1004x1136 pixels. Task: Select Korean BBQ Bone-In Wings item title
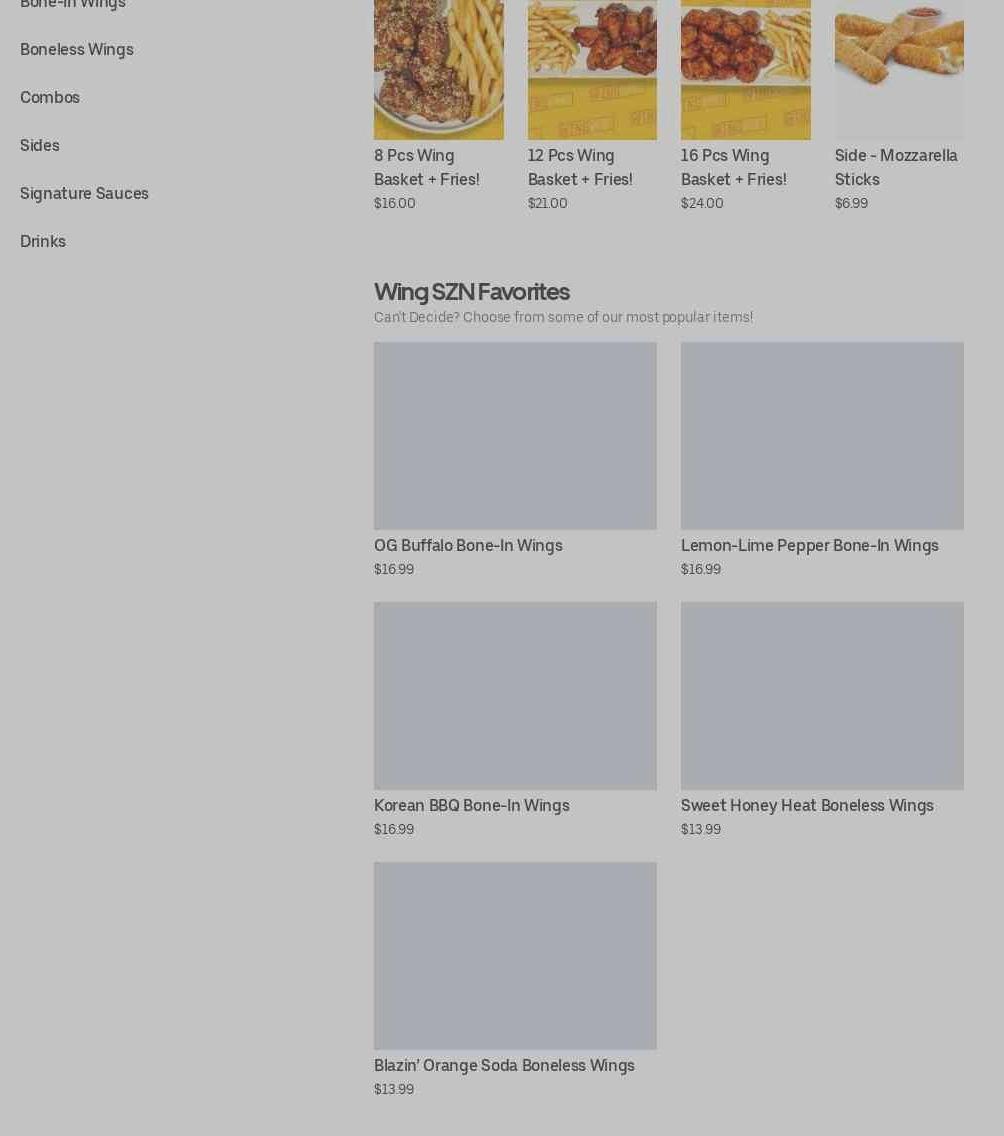tap(472, 805)
